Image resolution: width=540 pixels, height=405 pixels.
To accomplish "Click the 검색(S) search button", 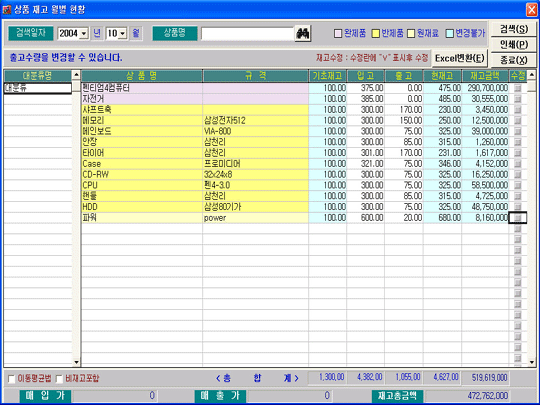I will [x=513, y=29].
